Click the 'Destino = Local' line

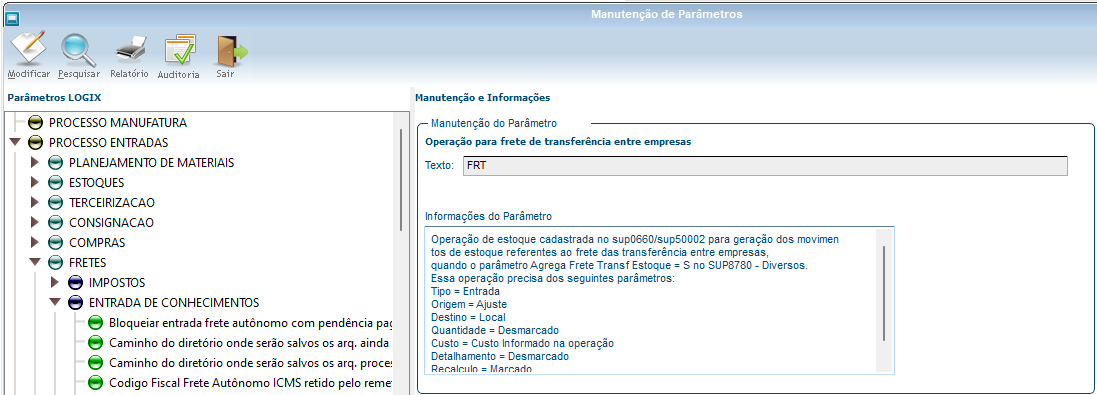coord(469,317)
